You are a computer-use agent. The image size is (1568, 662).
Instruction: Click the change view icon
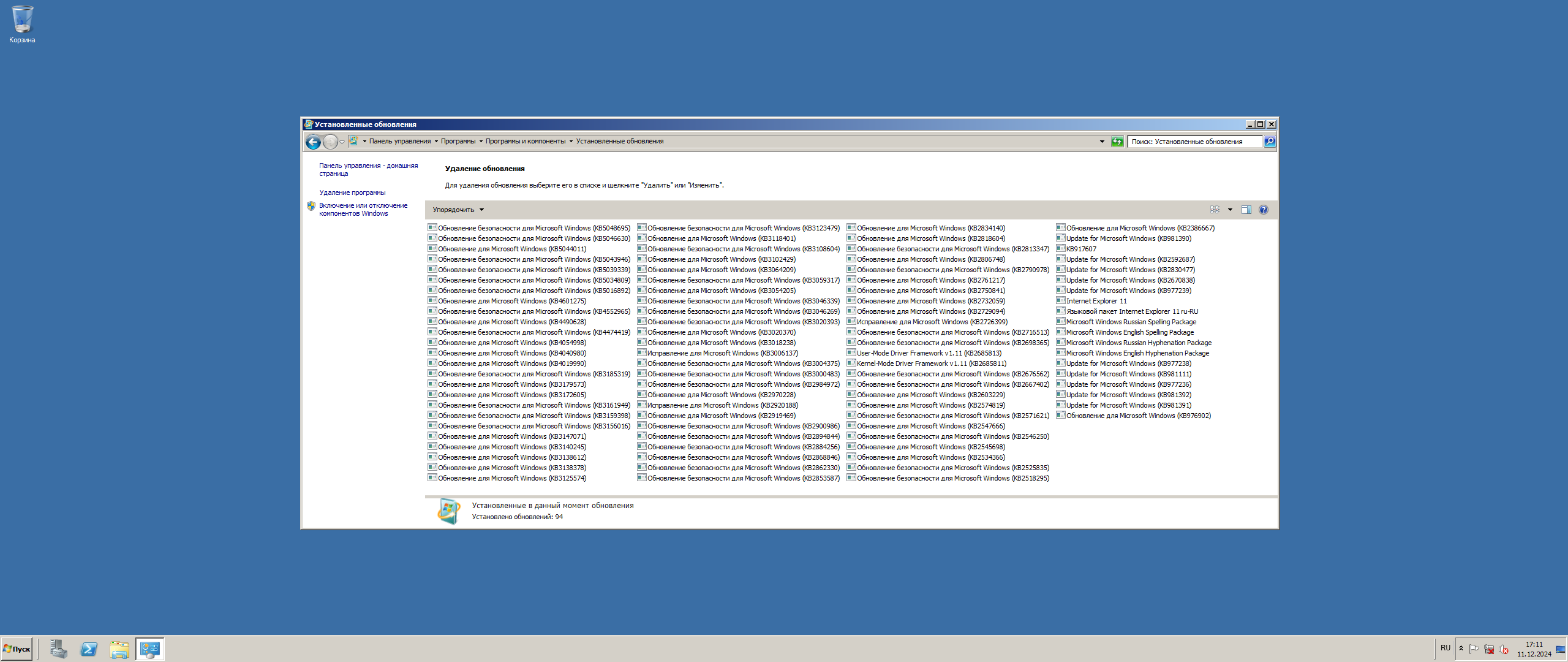pyautogui.click(x=1215, y=210)
